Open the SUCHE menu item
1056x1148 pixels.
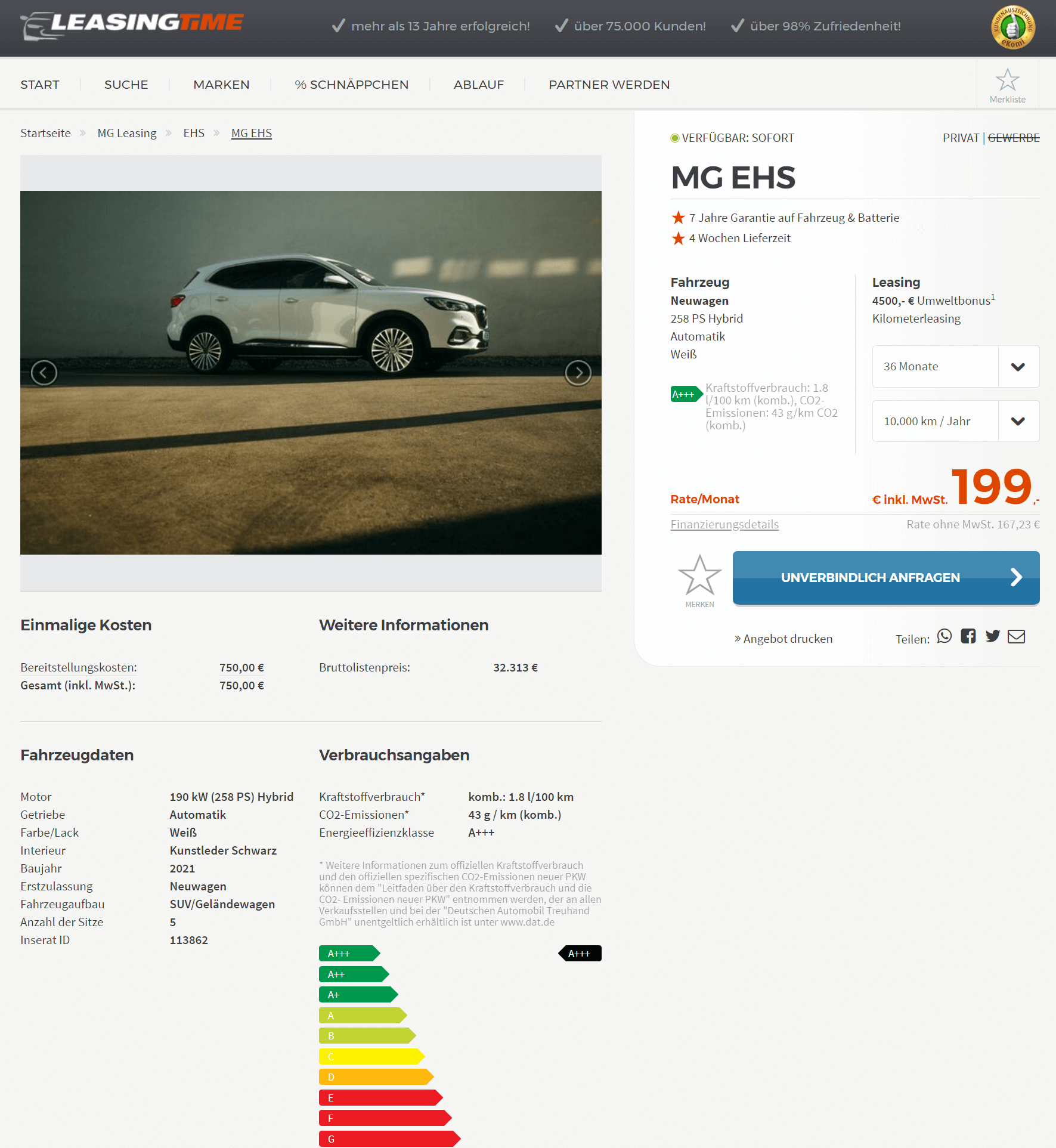point(126,85)
